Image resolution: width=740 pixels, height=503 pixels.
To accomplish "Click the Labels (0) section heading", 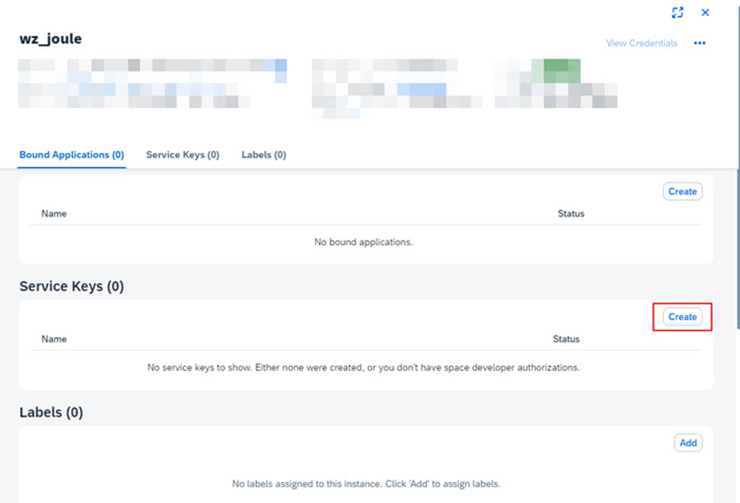I will pos(51,412).
